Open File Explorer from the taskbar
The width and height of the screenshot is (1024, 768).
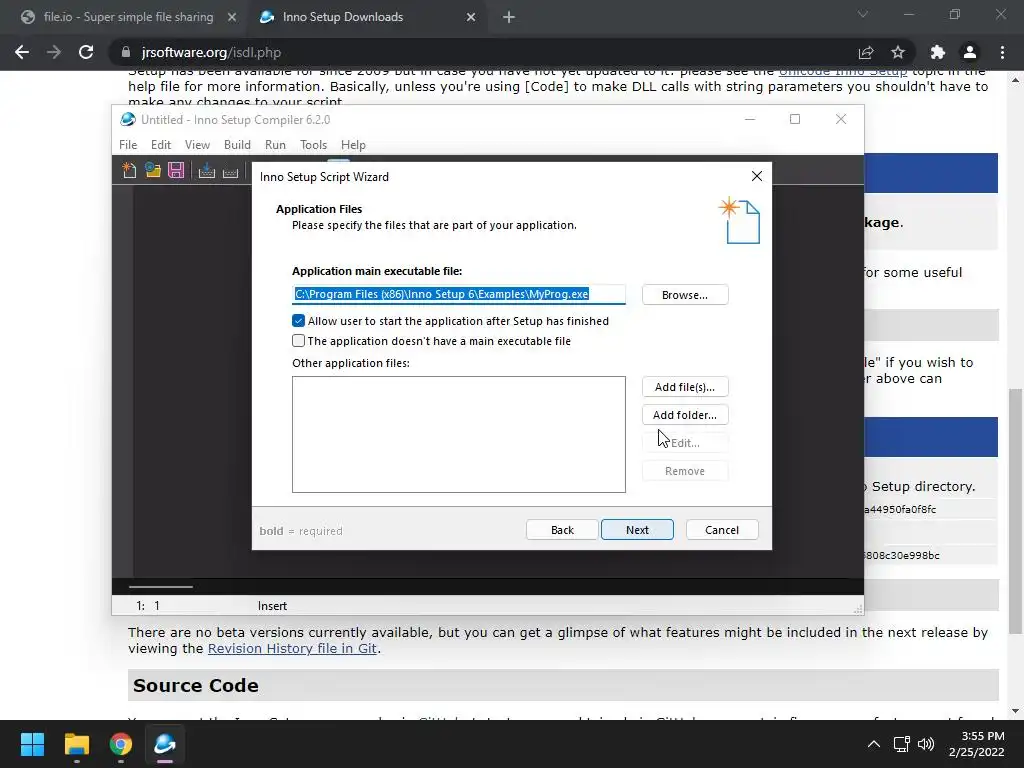pyautogui.click(x=76, y=744)
